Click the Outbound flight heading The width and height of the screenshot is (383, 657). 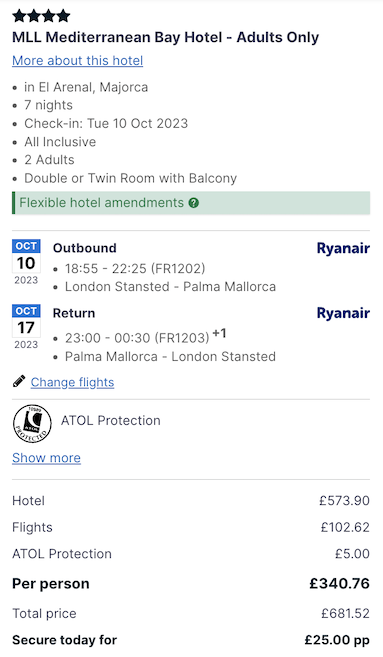85,248
